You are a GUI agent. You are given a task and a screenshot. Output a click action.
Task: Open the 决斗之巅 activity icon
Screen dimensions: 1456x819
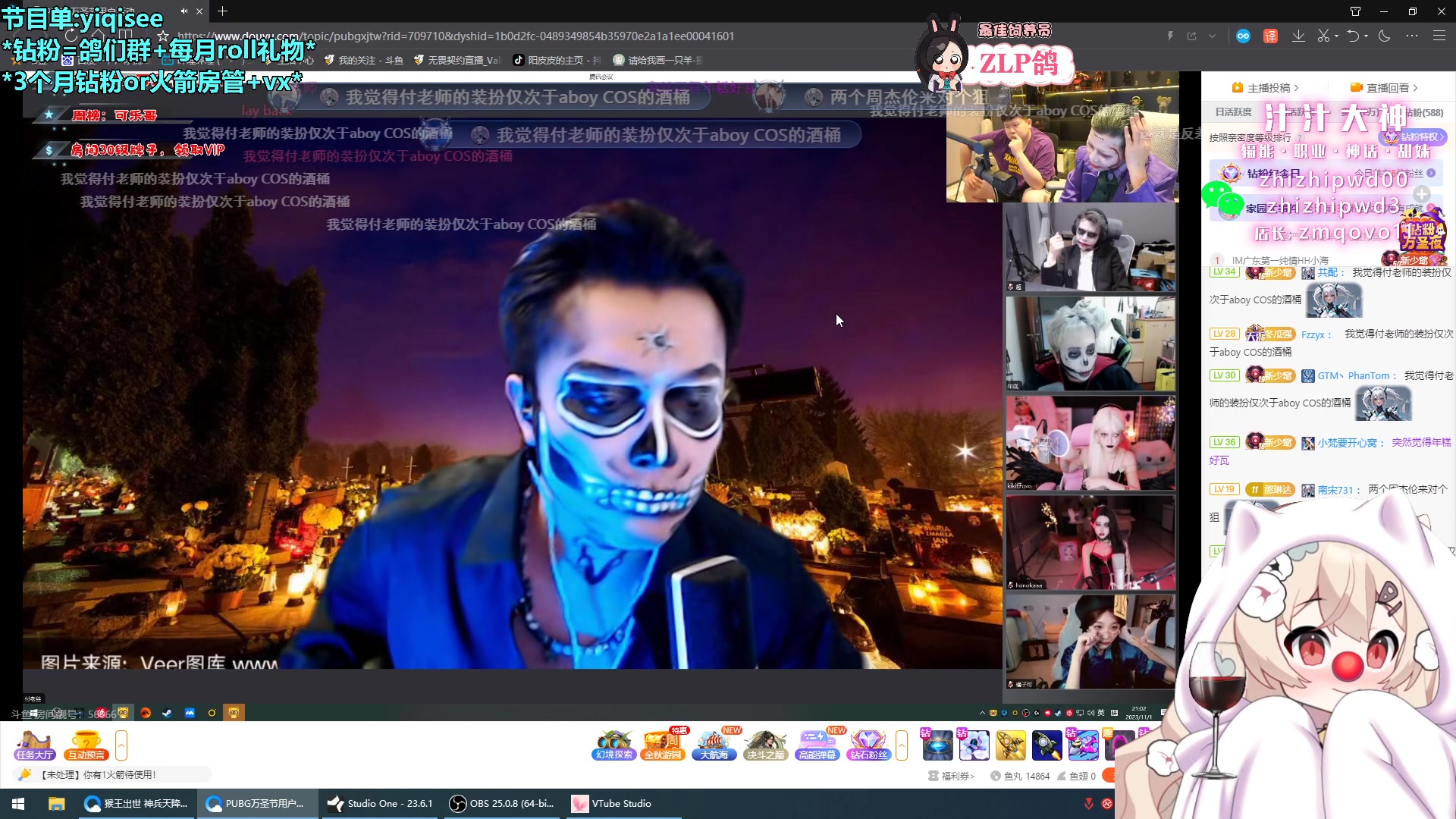(765, 745)
